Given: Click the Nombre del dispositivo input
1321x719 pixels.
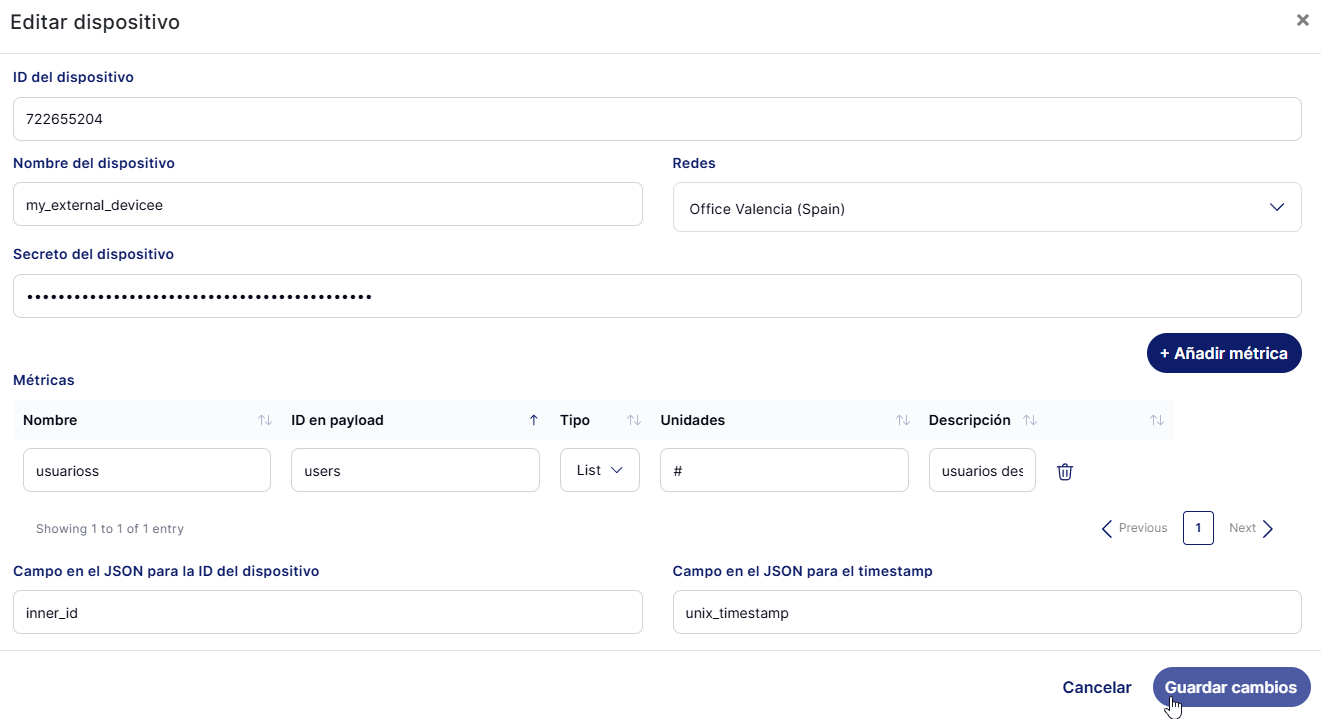Looking at the screenshot, I should click(327, 204).
